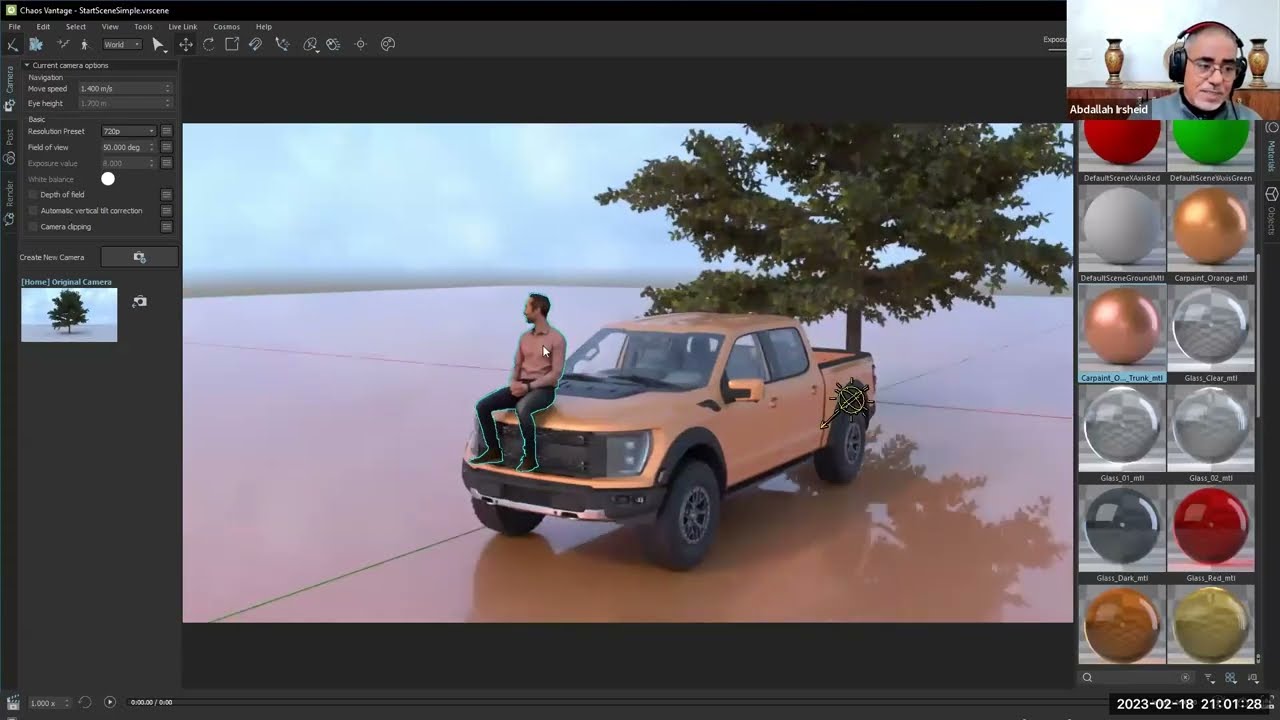Select the arrow selection tool
The width and height of the screenshot is (1280, 720).
[x=159, y=44]
